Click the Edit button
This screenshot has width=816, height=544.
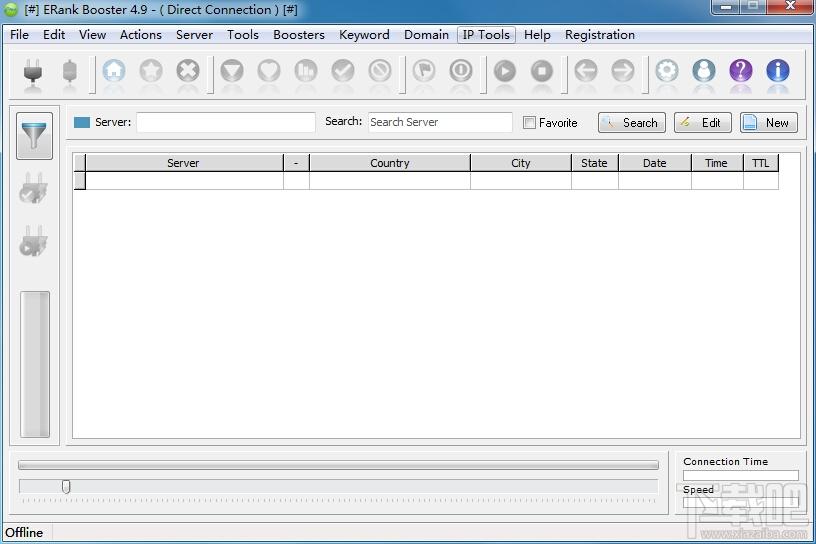[703, 123]
